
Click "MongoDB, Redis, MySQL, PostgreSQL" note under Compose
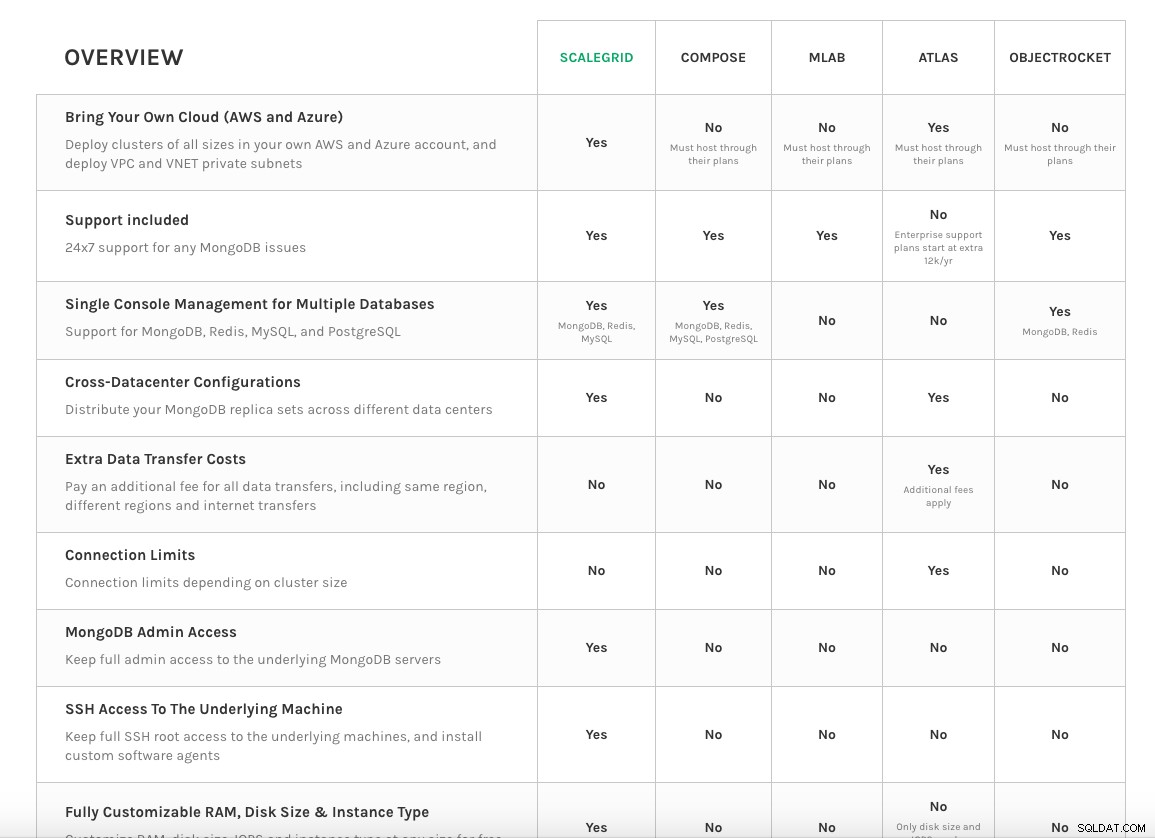[713, 332]
